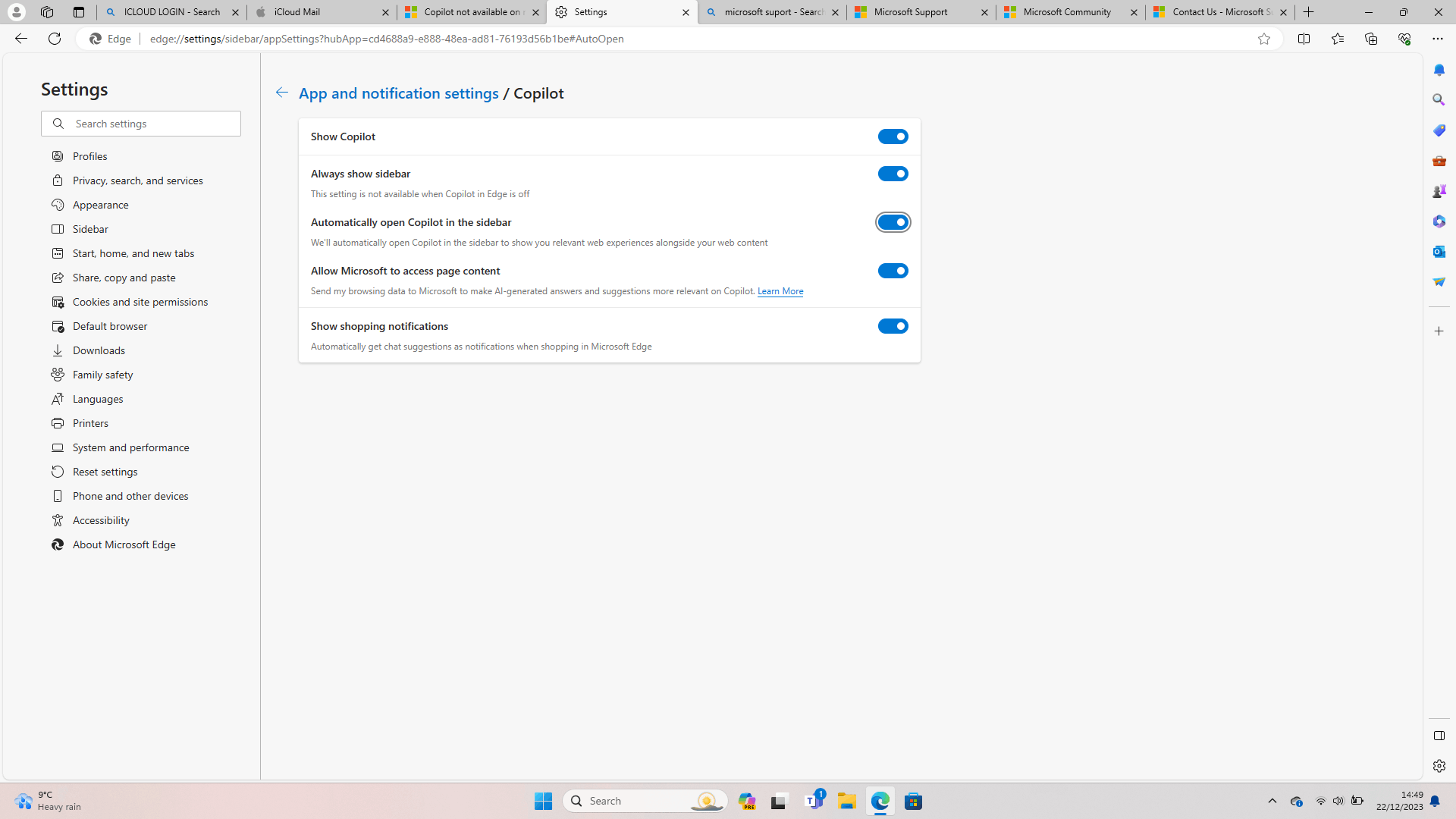Toggle Always show sidebar switch
This screenshot has width=1456, height=819.
(x=893, y=174)
